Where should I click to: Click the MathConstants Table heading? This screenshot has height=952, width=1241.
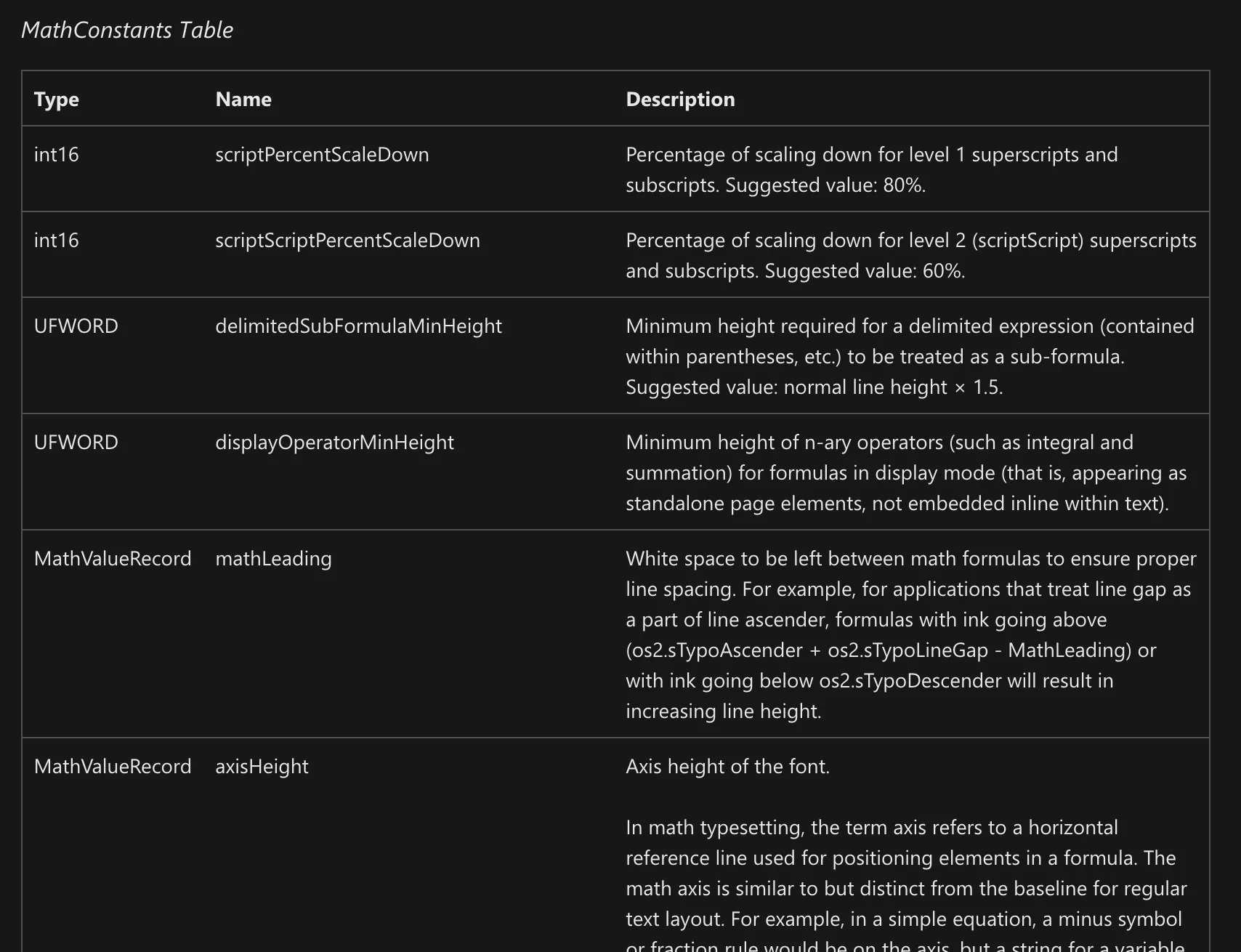point(127,30)
